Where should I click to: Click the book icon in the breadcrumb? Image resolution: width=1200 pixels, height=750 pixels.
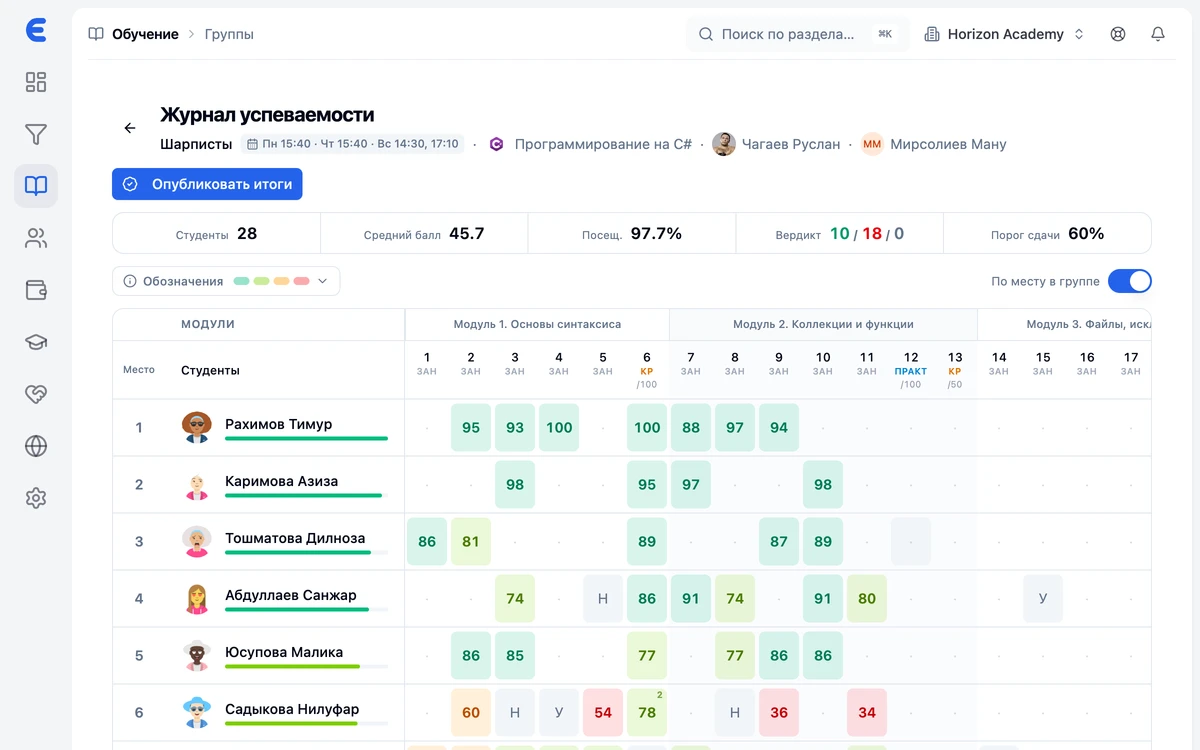96,34
